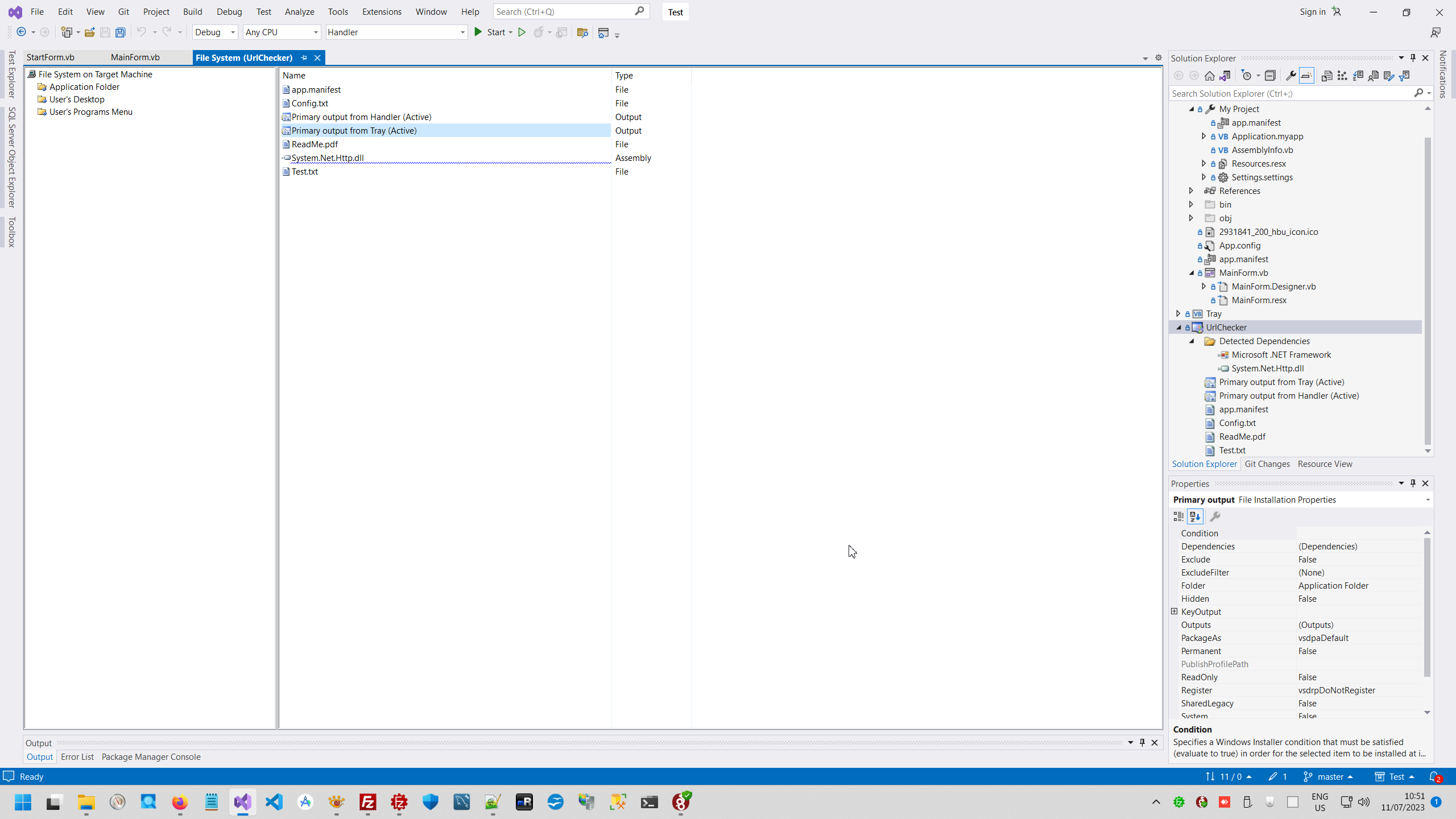Toggle Categorized view in Properties panel

[1178, 516]
